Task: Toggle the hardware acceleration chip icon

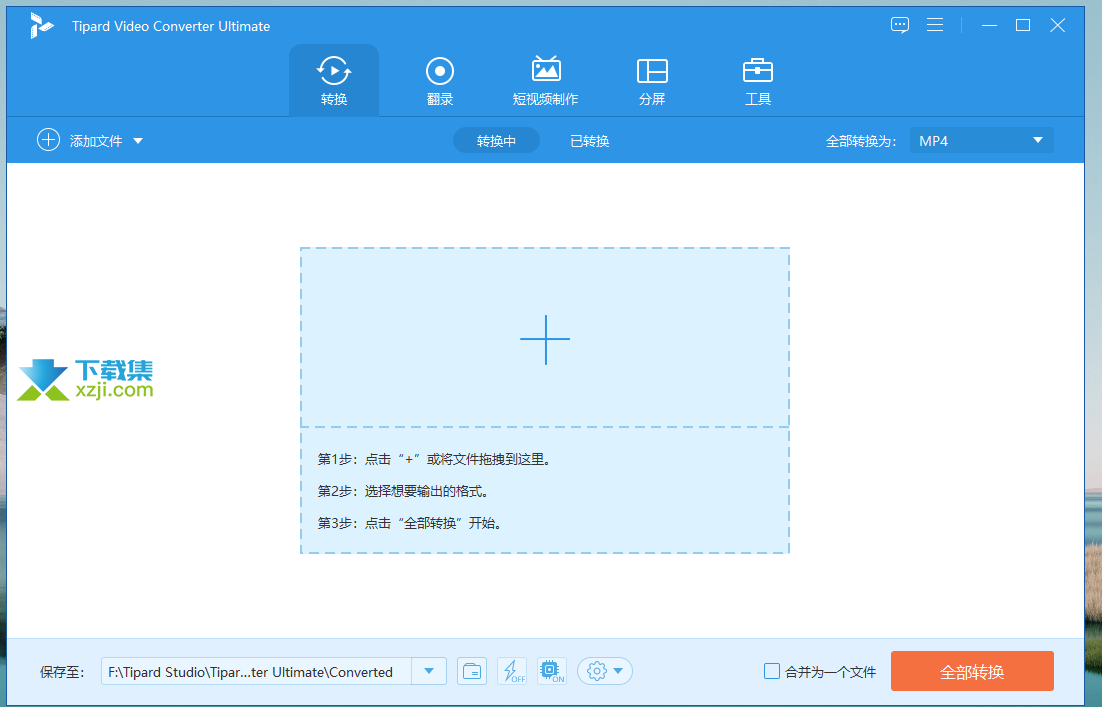Action: tap(551, 672)
